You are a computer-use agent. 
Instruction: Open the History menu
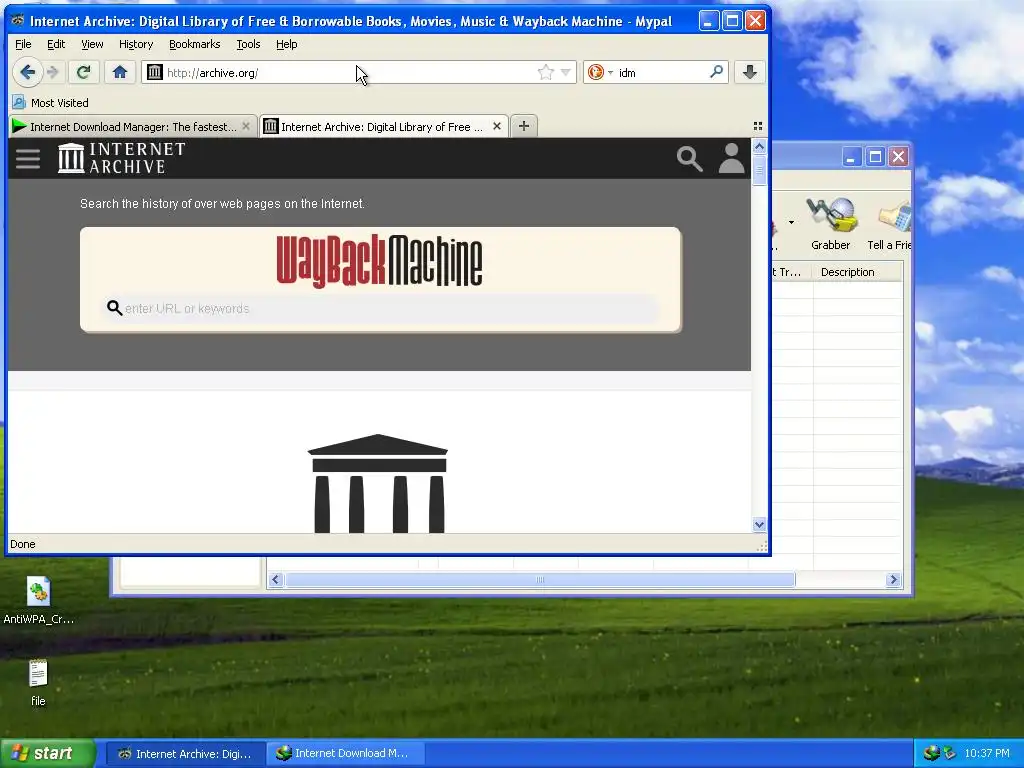click(136, 44)
